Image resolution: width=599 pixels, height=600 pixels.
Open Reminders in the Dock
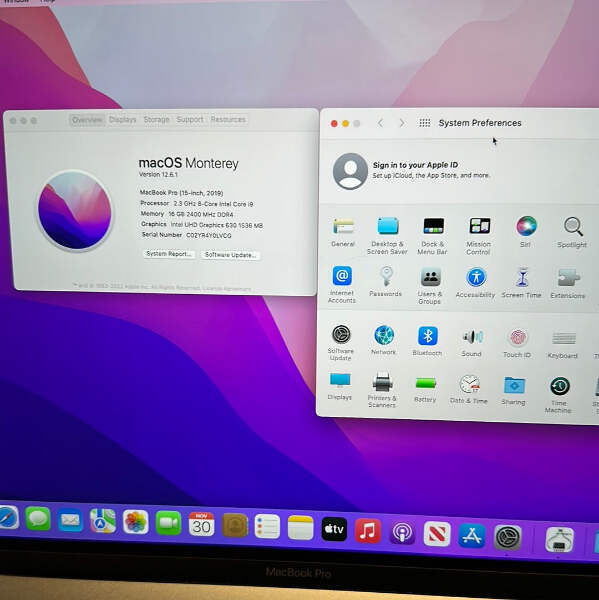pos(267,527)
